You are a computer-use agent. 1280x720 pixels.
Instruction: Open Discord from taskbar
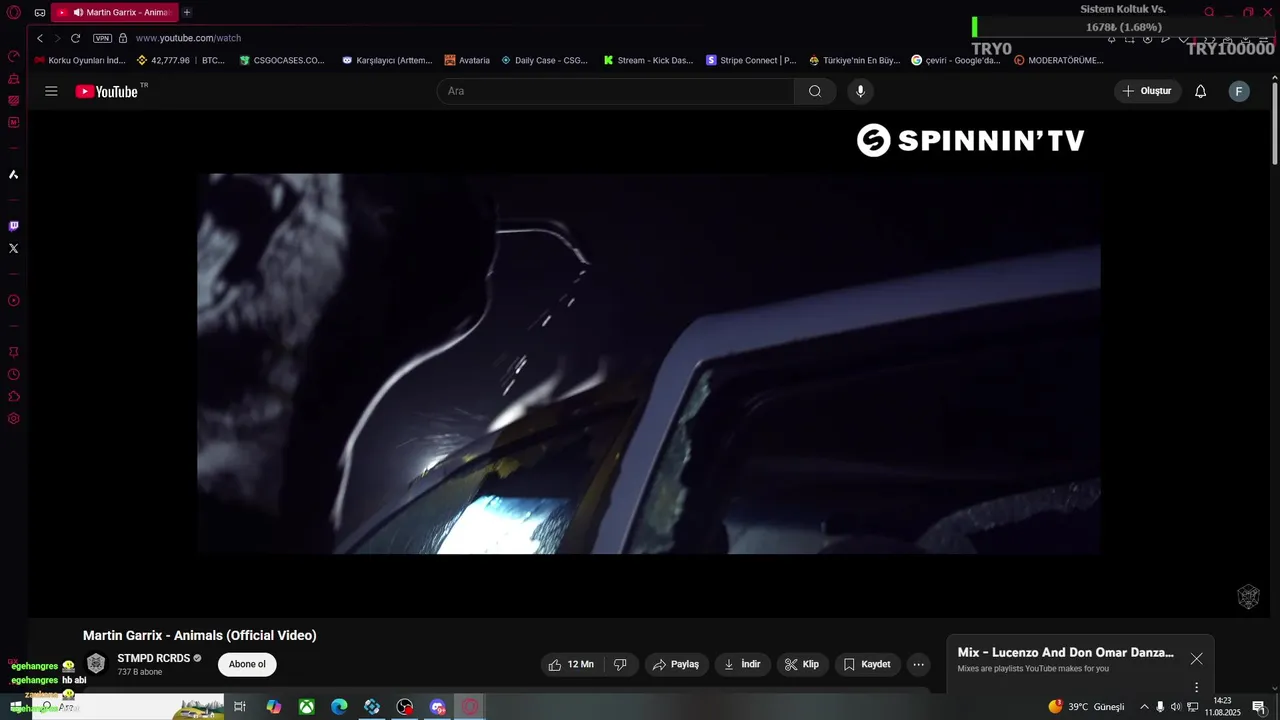[x=438, y=707]
